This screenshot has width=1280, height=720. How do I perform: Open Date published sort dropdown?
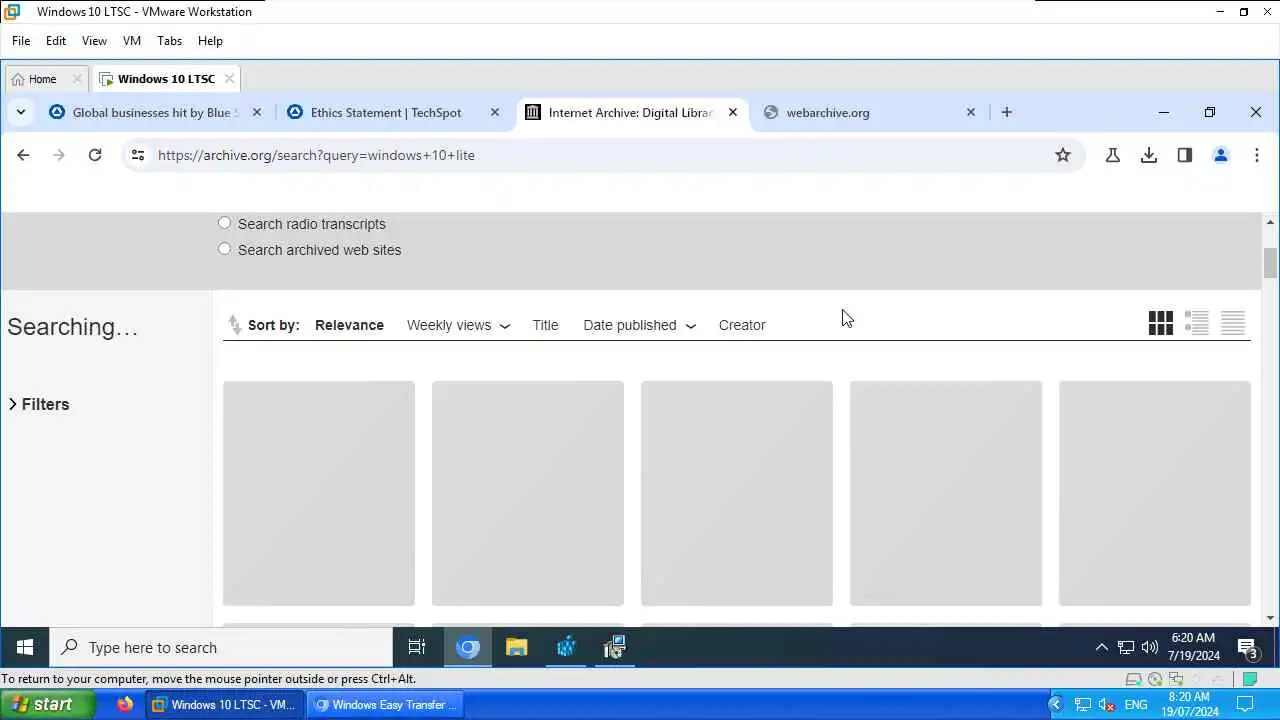point(639,325)
